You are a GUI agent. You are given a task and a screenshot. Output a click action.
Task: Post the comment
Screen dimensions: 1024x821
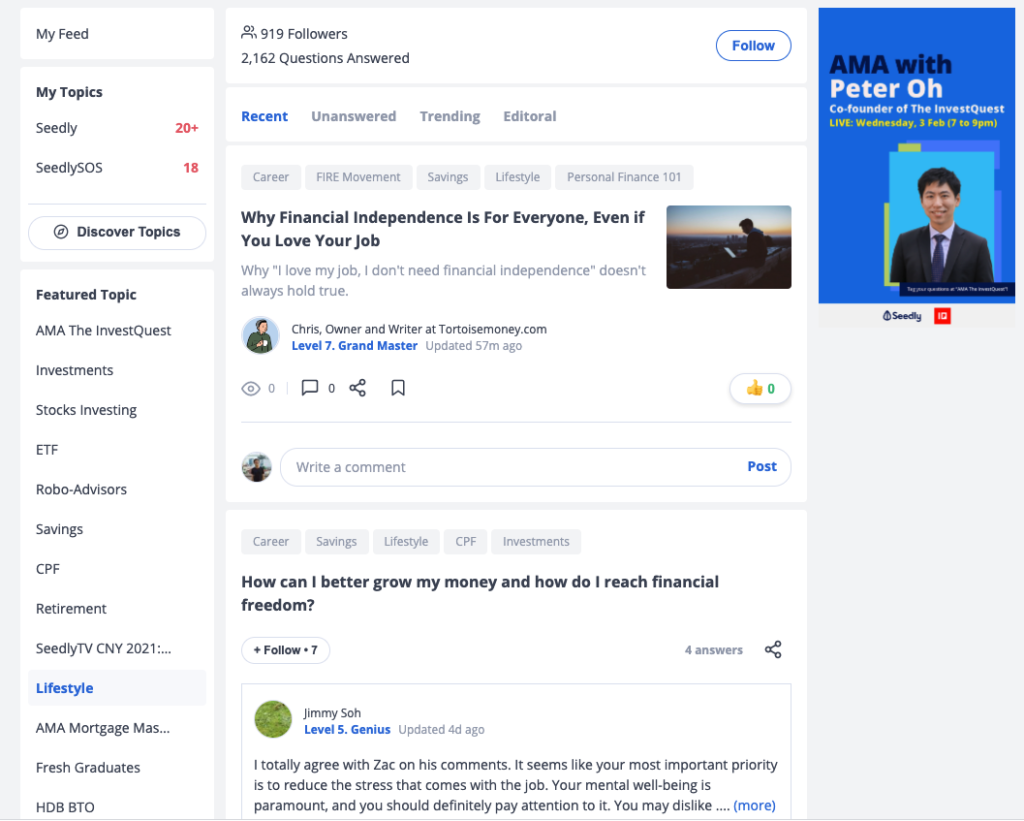click(761, 466)
